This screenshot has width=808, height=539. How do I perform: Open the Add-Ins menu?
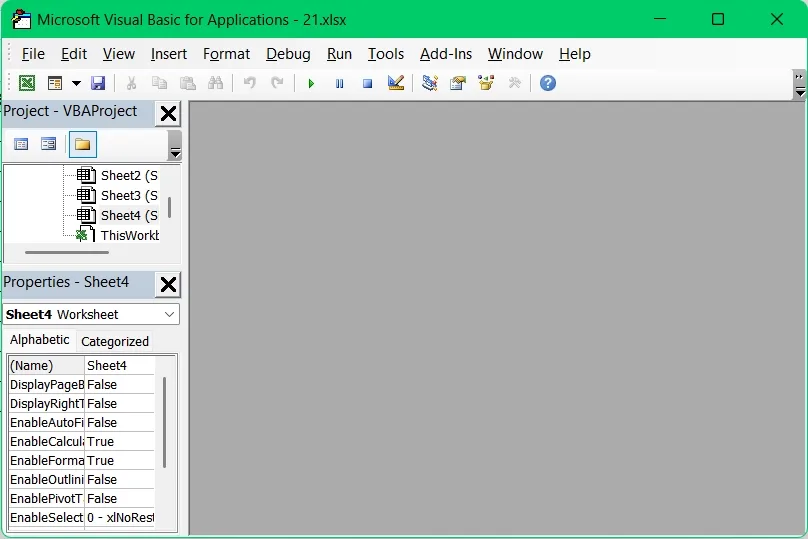pos(446,54)
